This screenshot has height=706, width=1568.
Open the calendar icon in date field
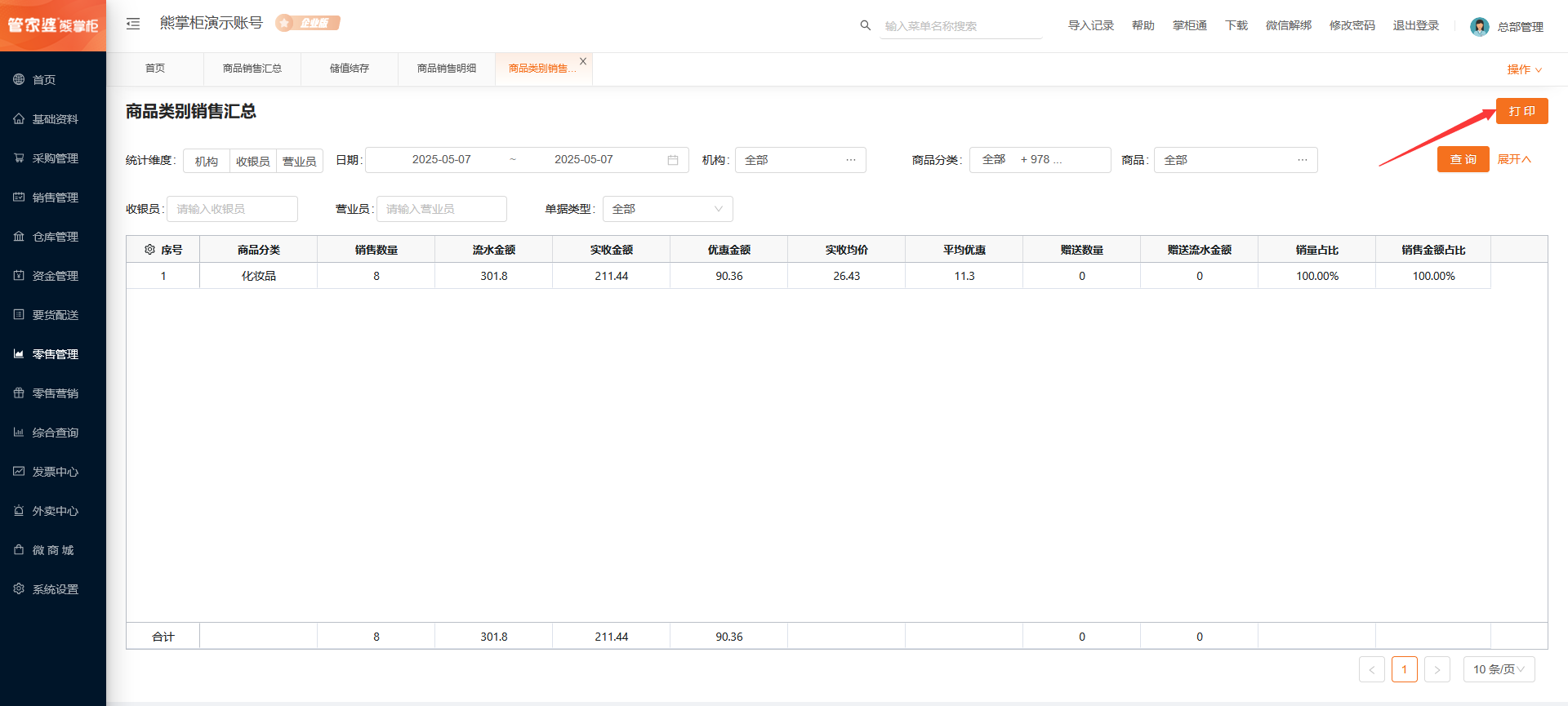pos(673,160)
